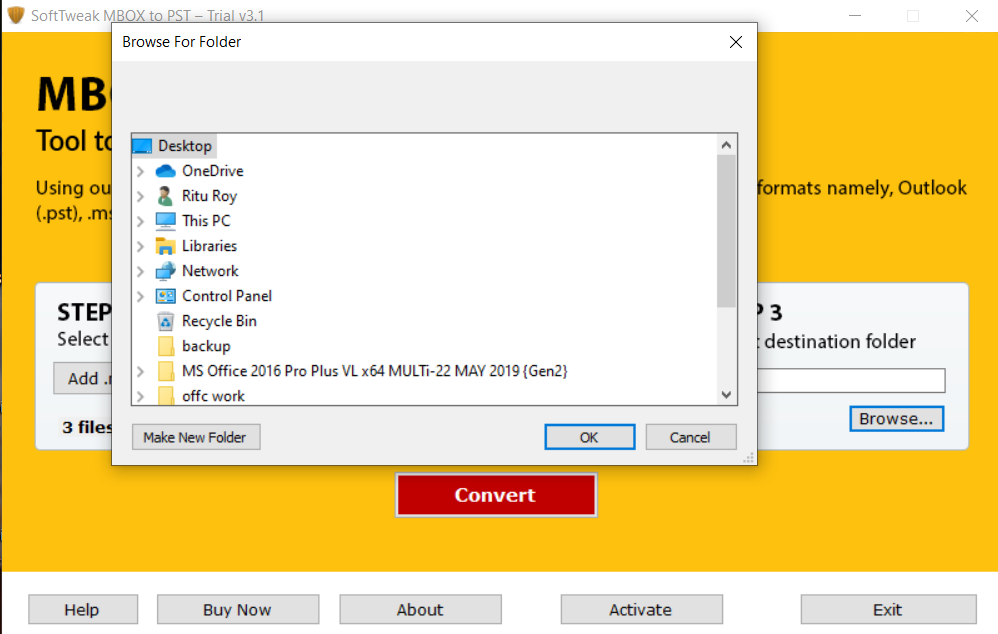
Task: Select the Network label
Action: click(x=210, y=271)
